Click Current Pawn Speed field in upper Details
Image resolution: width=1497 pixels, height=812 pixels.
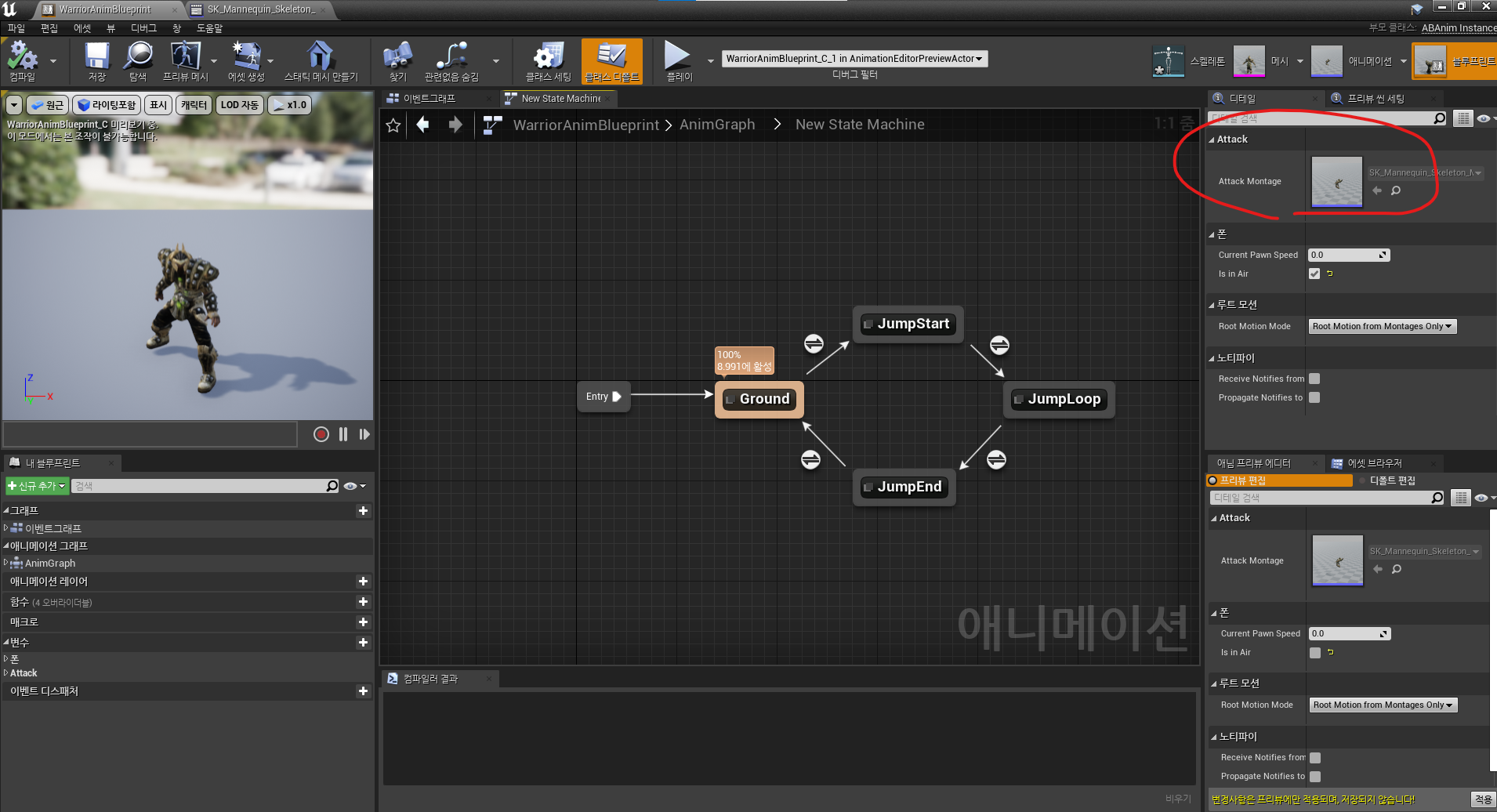(1349, 255)
